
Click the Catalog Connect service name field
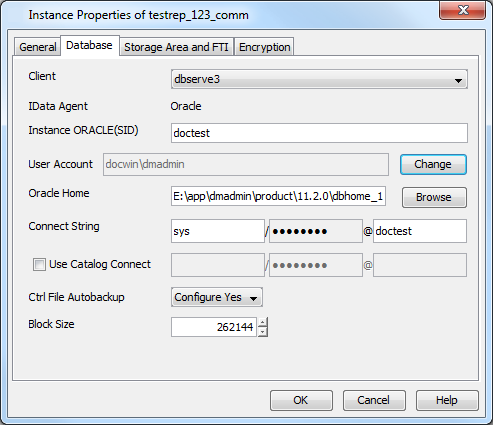pyautogui.click(x=420, y=265)
